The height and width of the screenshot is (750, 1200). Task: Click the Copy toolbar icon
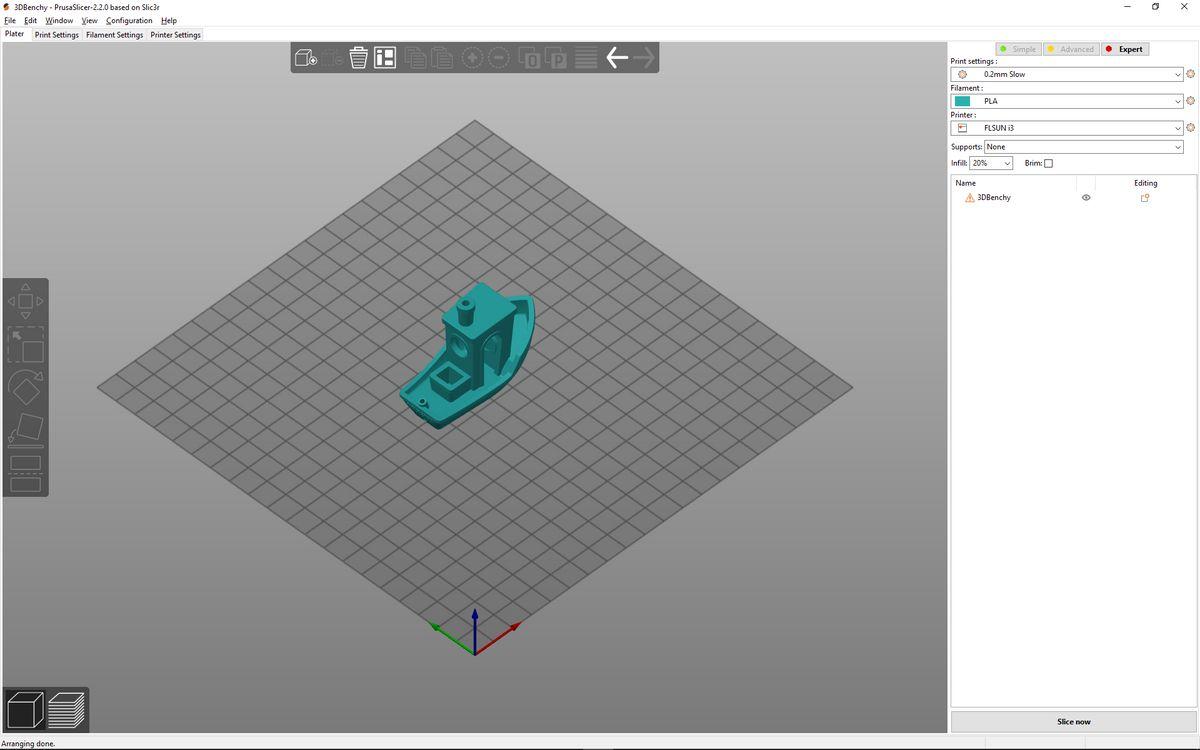pos(415,58)
